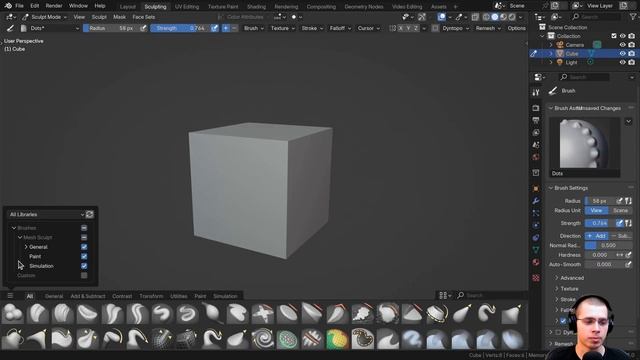Open the Output properties tab icon

pyautogui.click(x=536, y=120)
